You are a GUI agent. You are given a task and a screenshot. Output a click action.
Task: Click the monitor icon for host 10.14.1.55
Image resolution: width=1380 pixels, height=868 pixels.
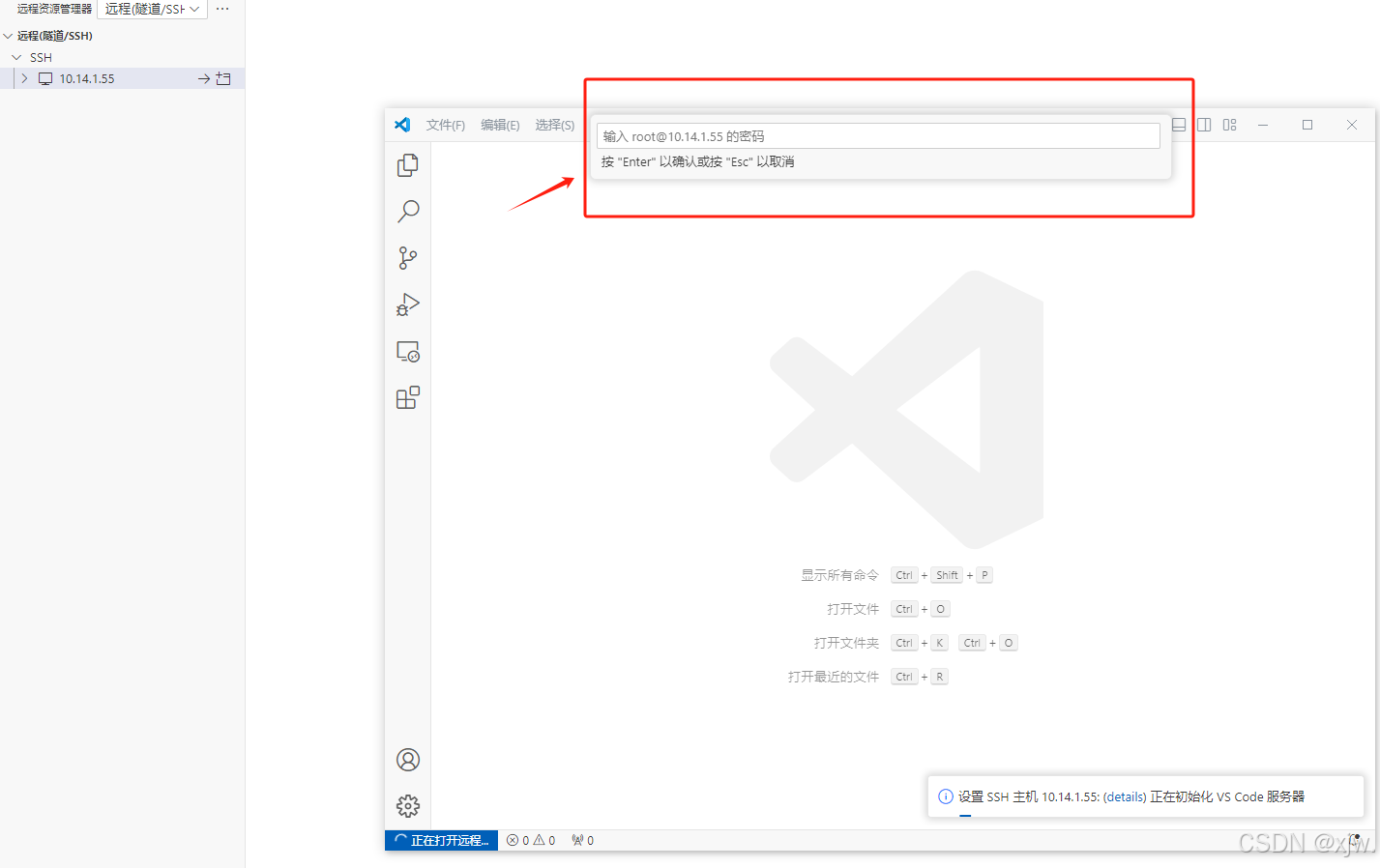point(45,79)
